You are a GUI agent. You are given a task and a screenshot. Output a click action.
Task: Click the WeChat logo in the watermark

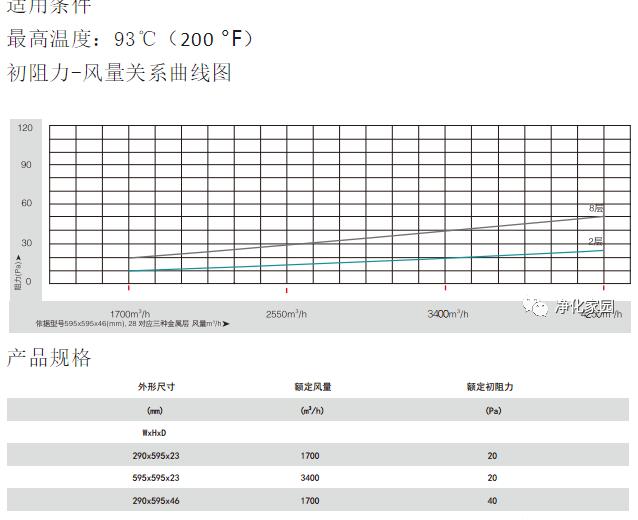(539, 307)
